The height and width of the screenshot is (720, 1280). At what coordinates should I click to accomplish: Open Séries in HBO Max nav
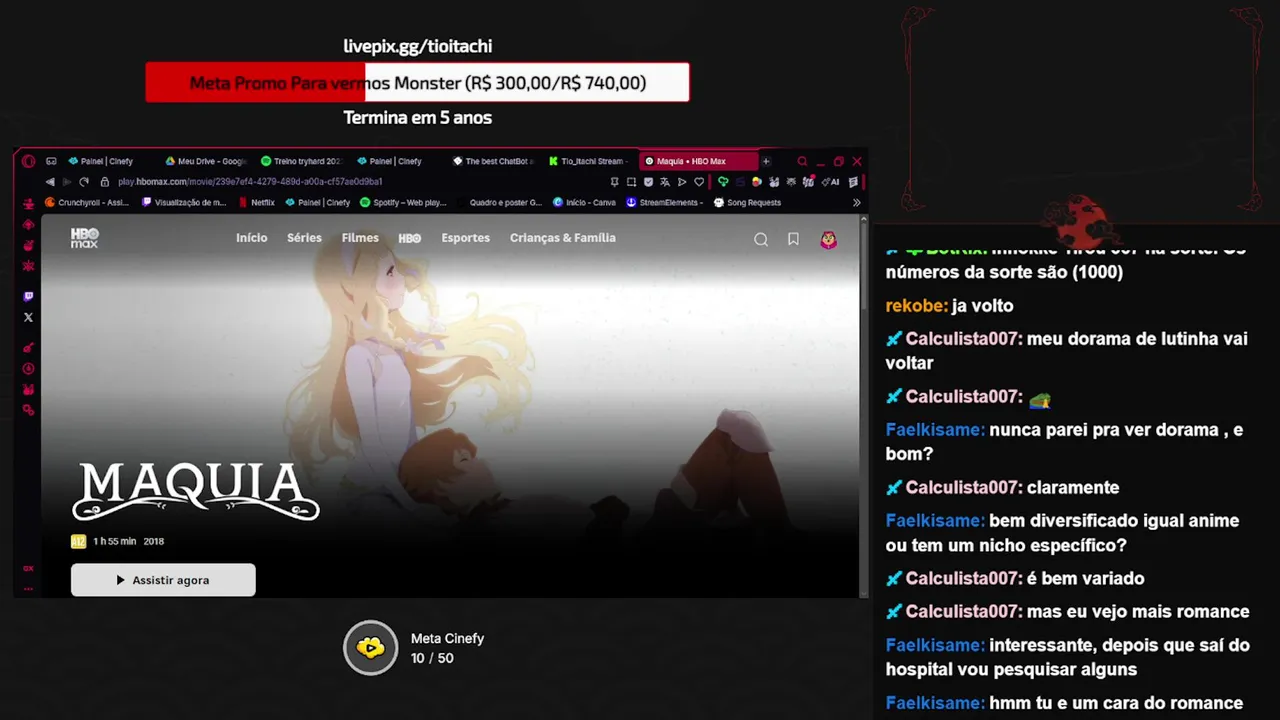[x=304, y=238]
